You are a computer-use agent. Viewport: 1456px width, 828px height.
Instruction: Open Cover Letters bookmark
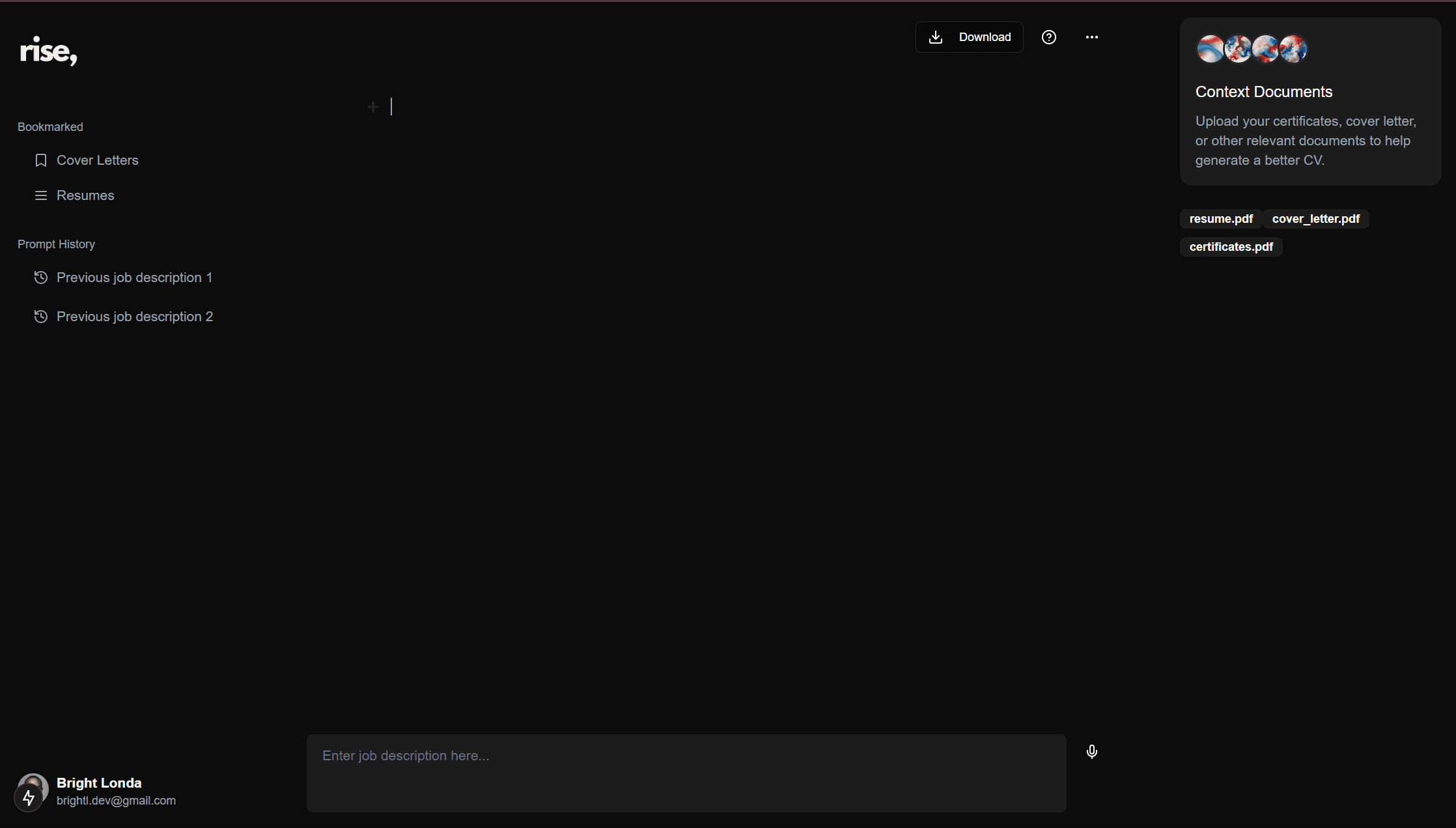[x=98, y=160]
